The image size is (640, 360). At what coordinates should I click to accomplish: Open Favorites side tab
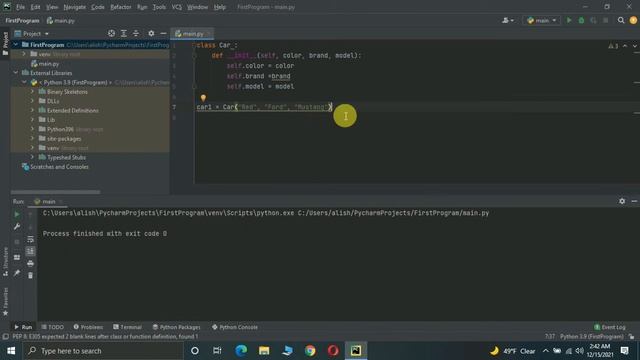[x=5, y=302]
